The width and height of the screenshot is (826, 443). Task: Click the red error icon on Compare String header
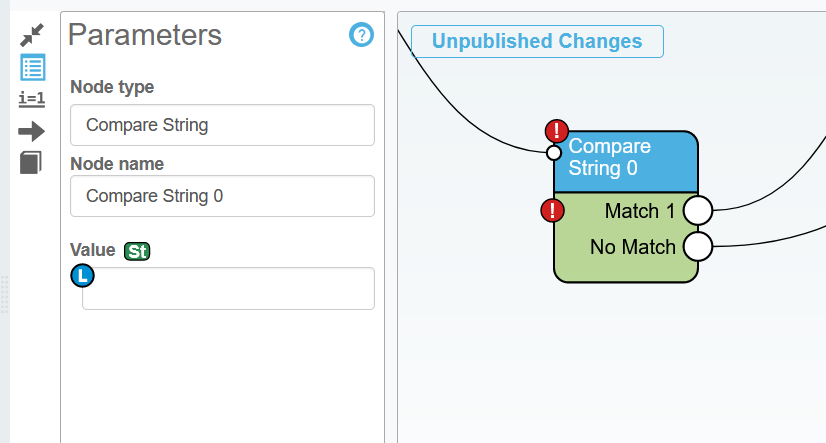[557, 130]
